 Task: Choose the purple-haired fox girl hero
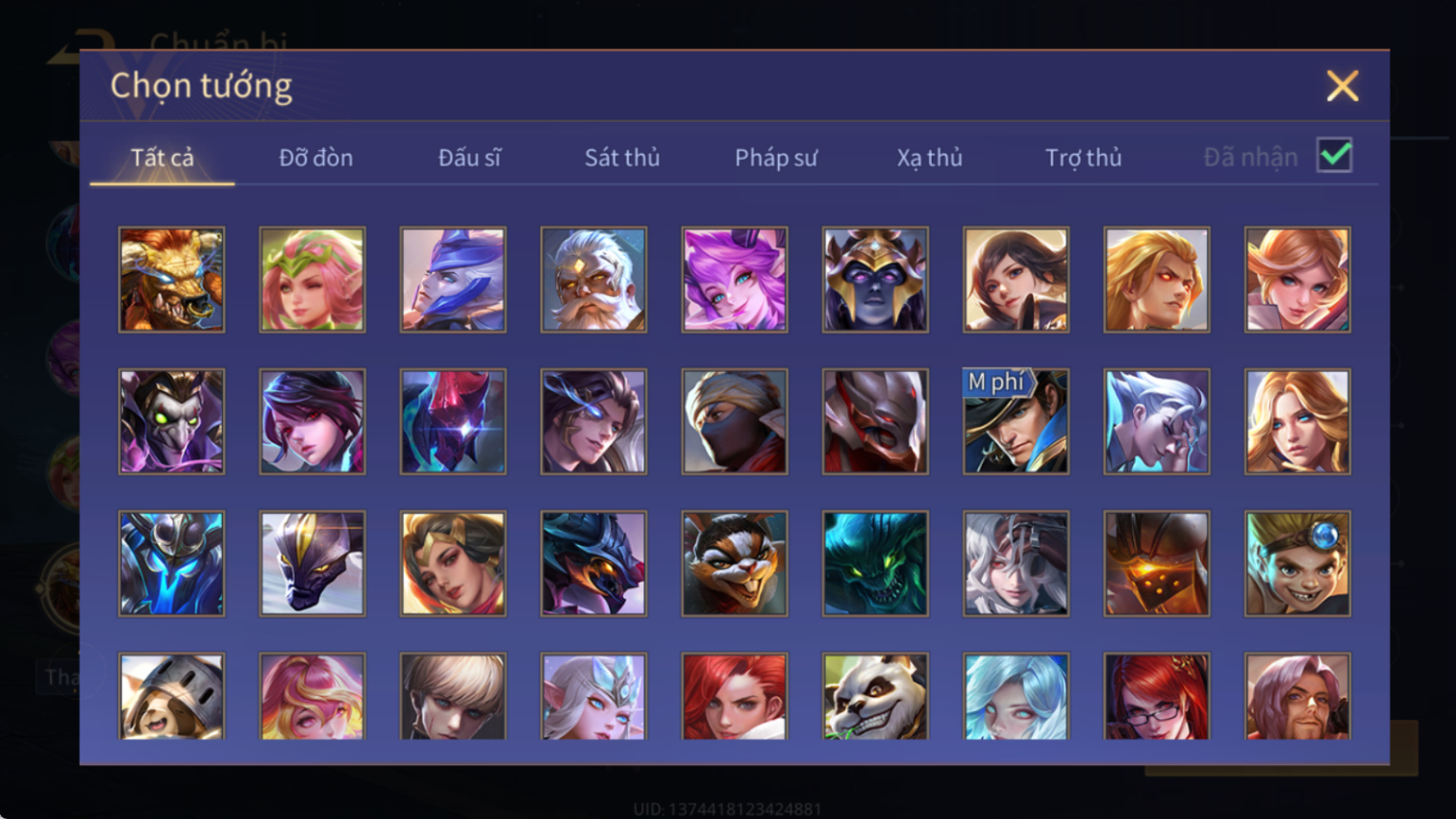(735, 280)
